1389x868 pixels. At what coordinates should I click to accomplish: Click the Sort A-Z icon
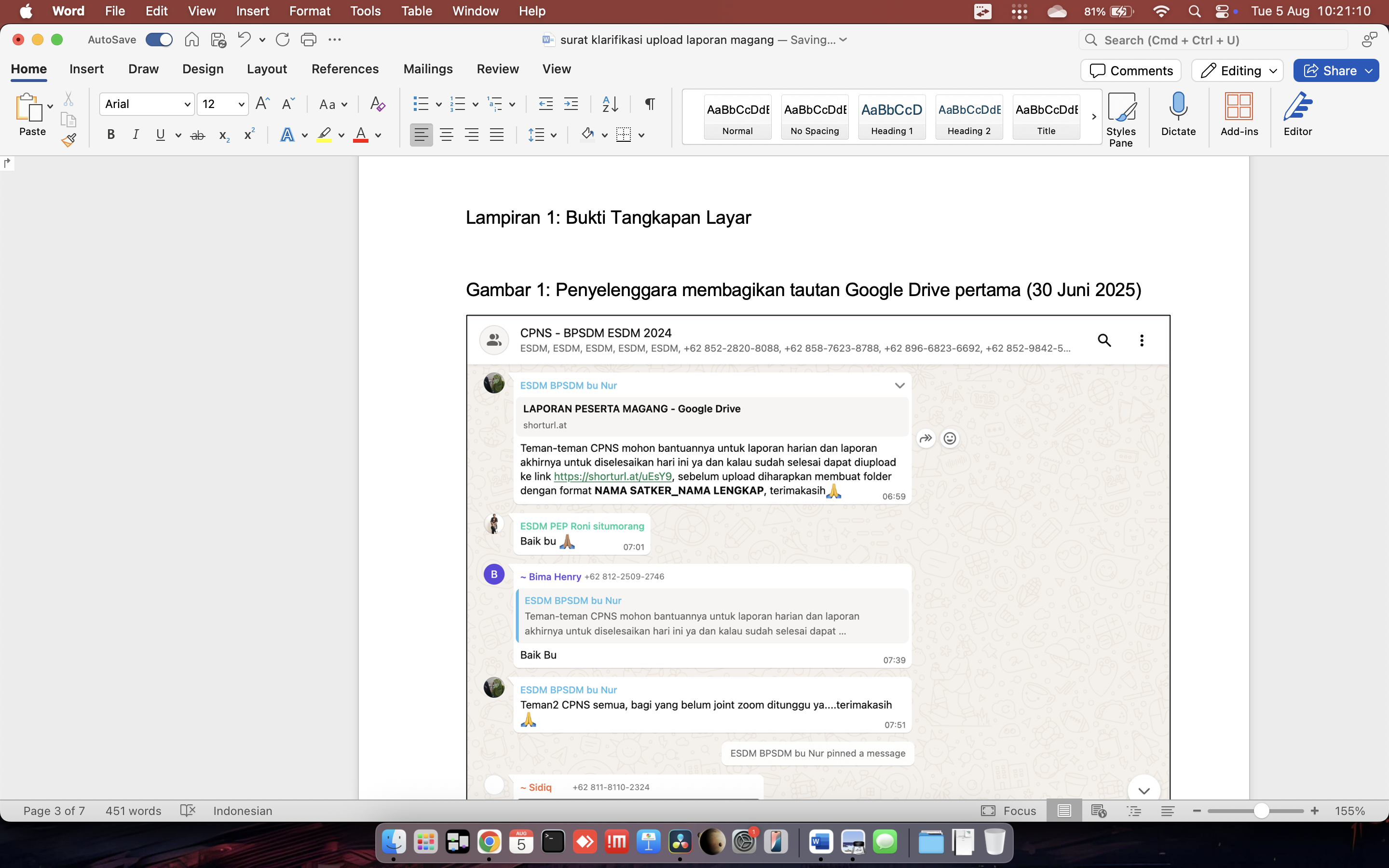(610, 104)
